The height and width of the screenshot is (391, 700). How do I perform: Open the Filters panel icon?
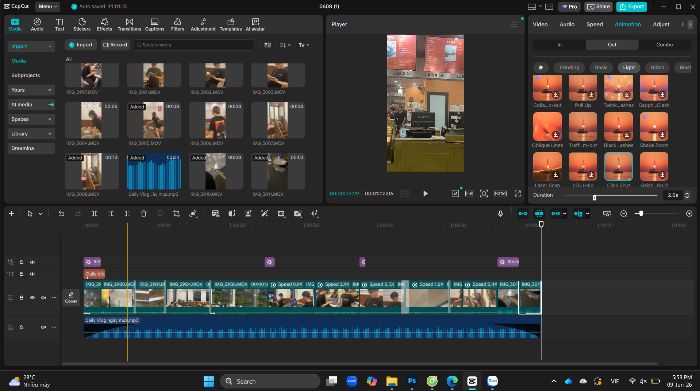tap(177, 25)
